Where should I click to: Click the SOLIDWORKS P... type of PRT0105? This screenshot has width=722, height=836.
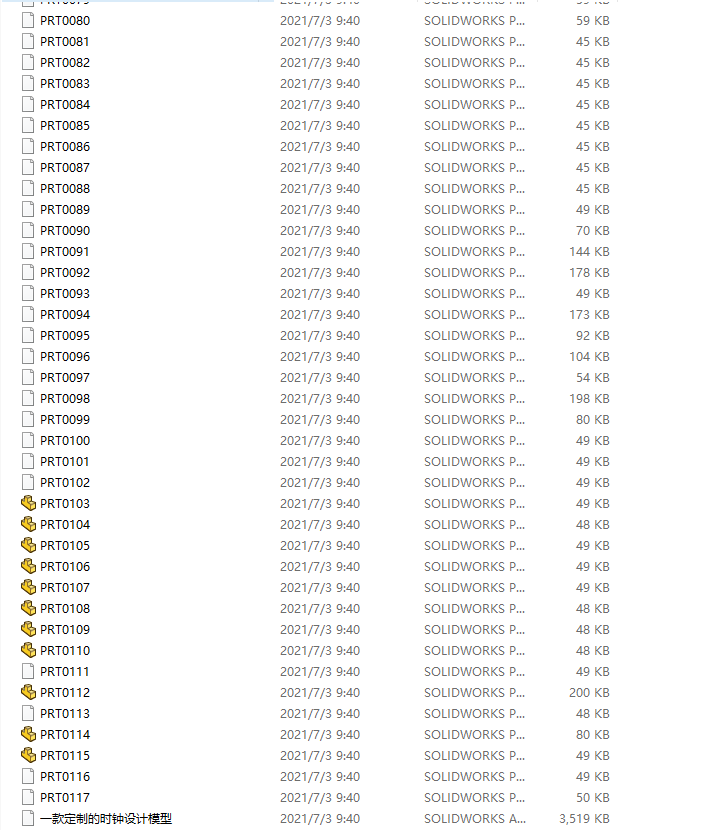pyautogui.click(x=474, y=545)
